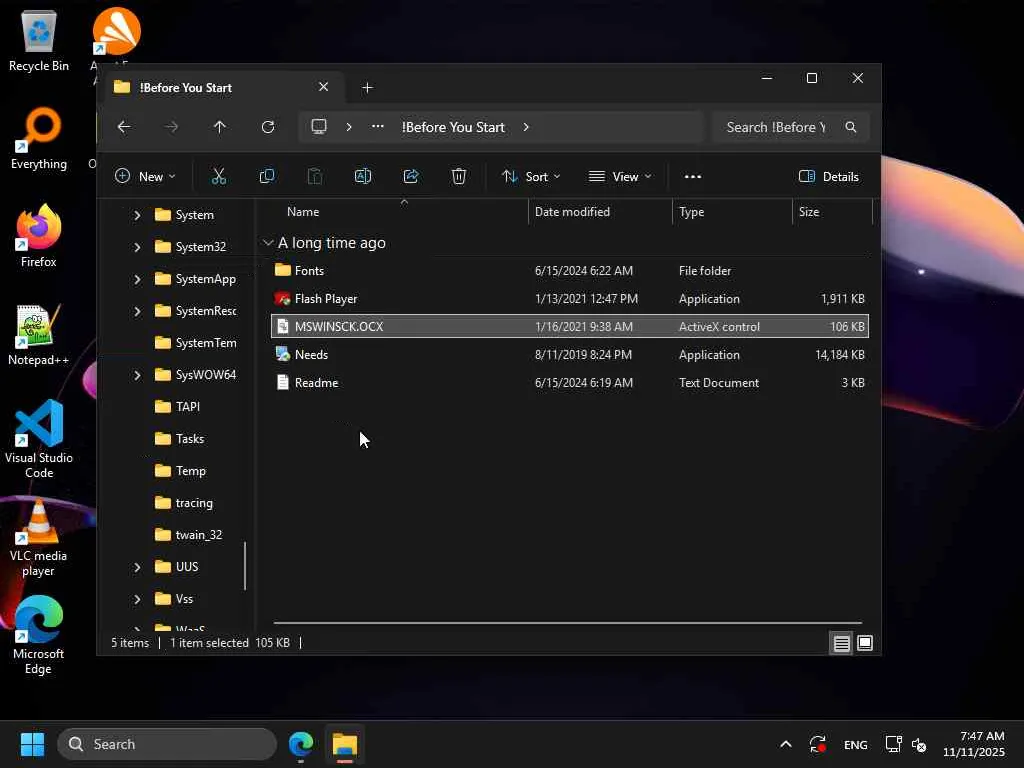
Task: Open Microsoft Edge from taskbar
Action: tap(301, 744)
